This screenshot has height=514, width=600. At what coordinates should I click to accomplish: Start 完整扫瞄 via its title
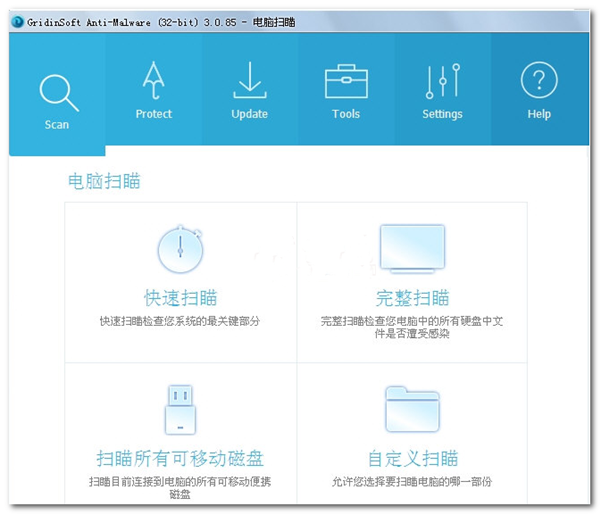pyautogui.click(x=412, y=297)
